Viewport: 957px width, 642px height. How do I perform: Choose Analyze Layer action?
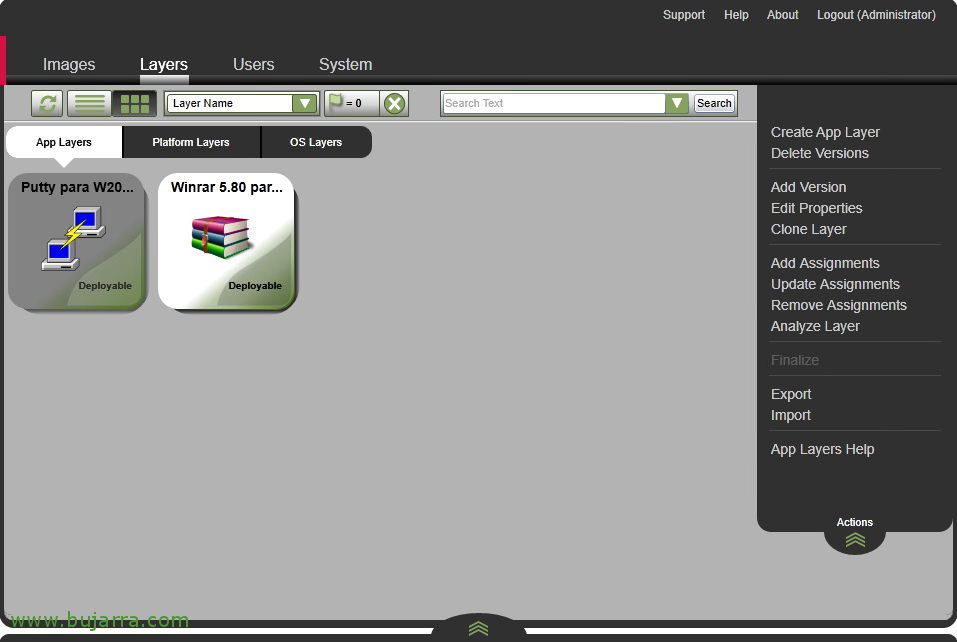[x=815, y=326]
